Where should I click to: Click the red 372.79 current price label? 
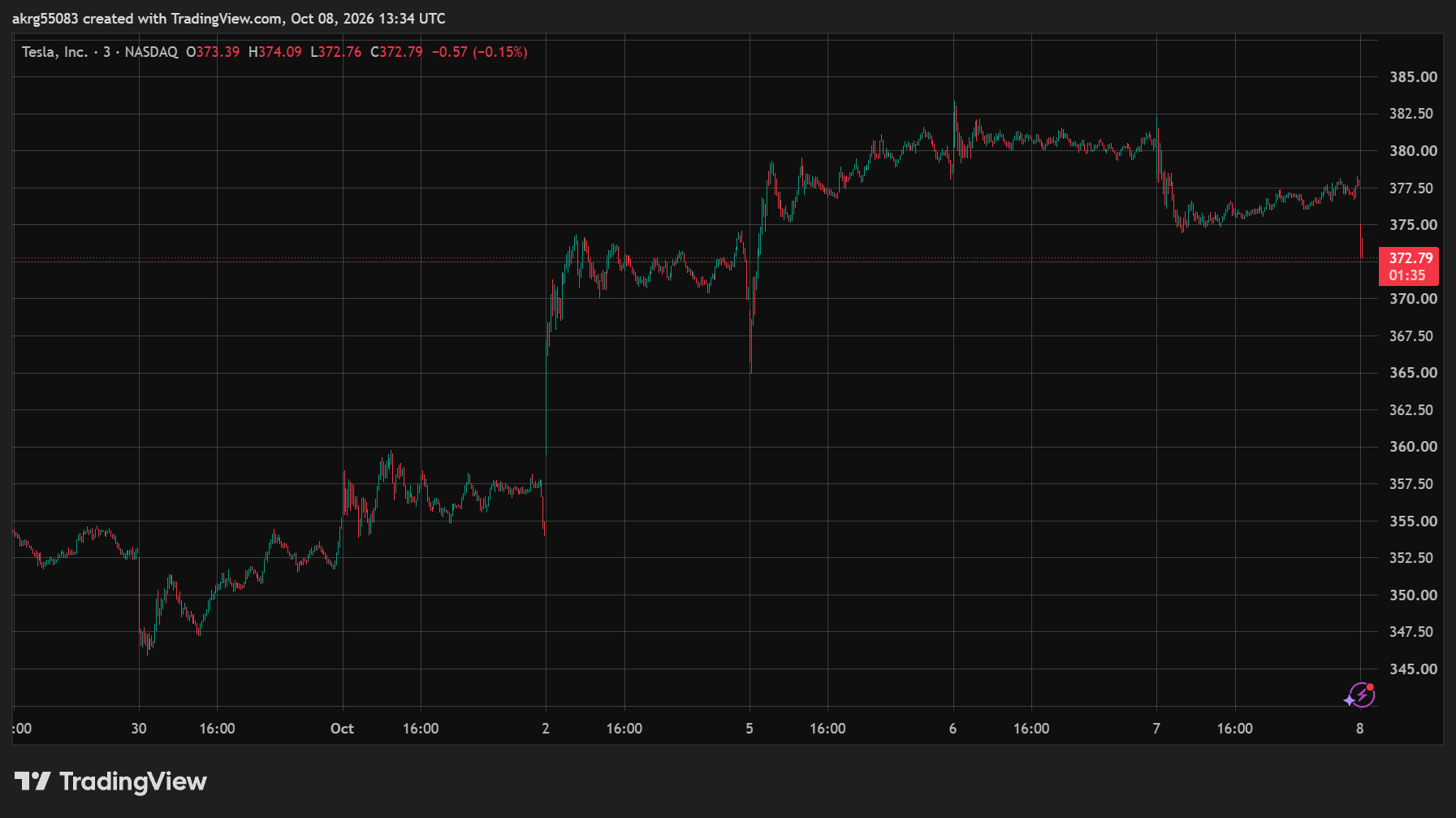point(1409,266)
